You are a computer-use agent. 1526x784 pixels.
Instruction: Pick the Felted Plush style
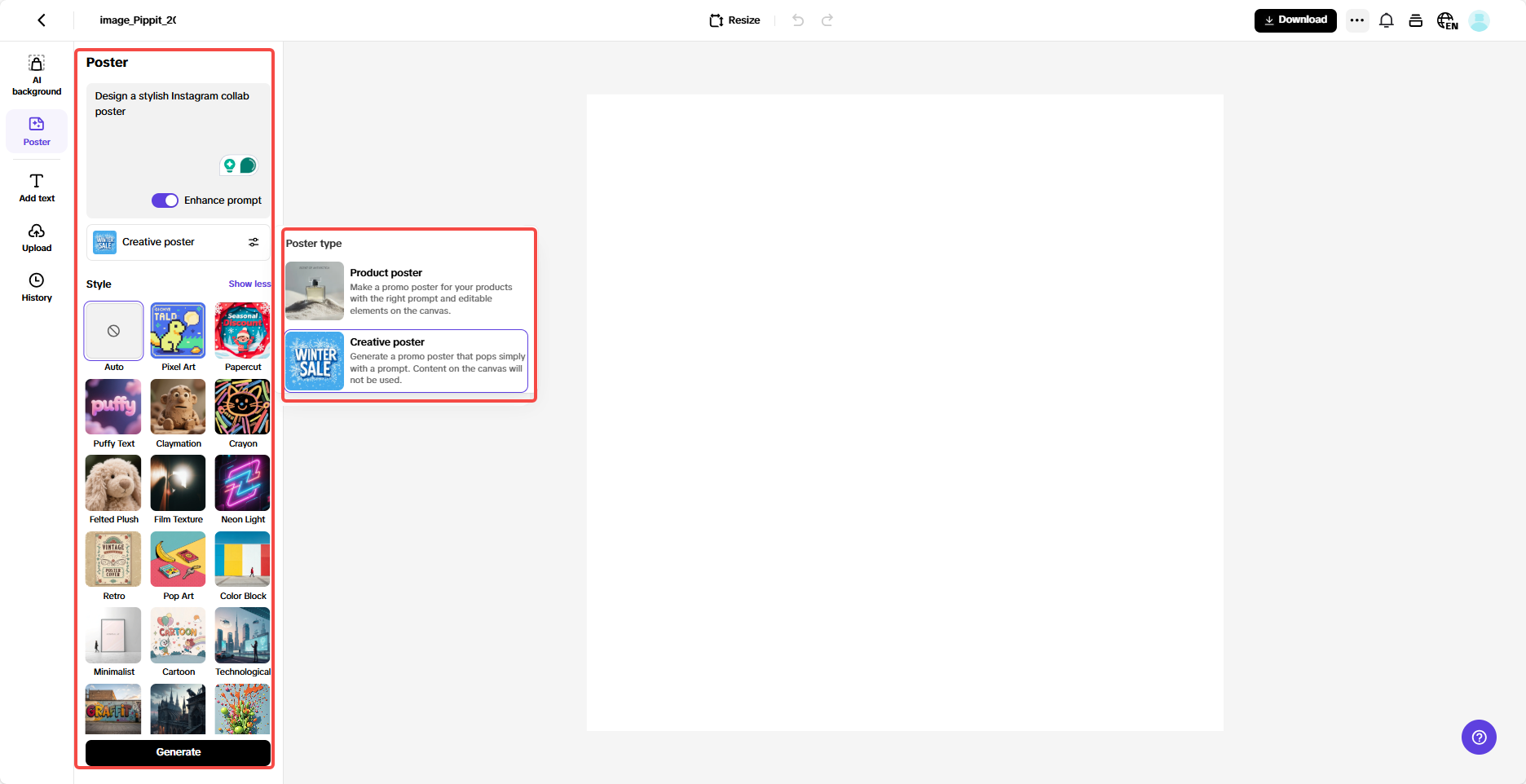pos(113,483)
